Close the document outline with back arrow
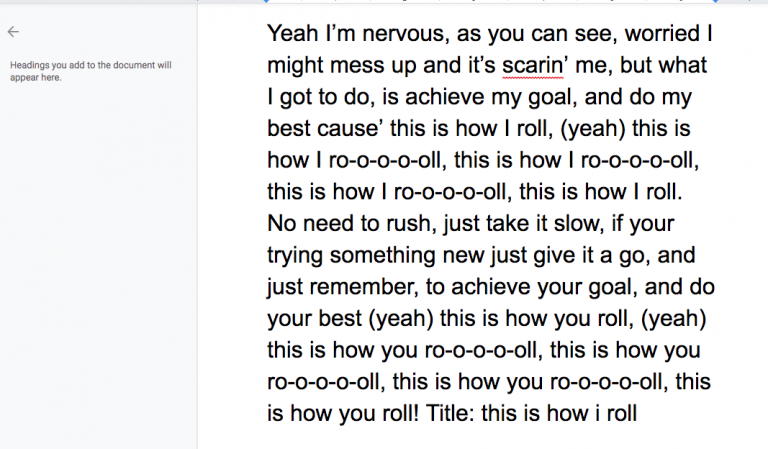The height and width of the screenshot is (449, 768). pyautogui.click(x=13, y=32)
